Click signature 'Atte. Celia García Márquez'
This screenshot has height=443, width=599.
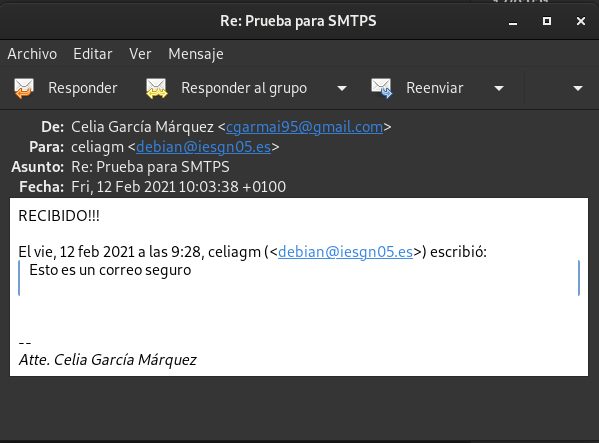coord(108,360)
